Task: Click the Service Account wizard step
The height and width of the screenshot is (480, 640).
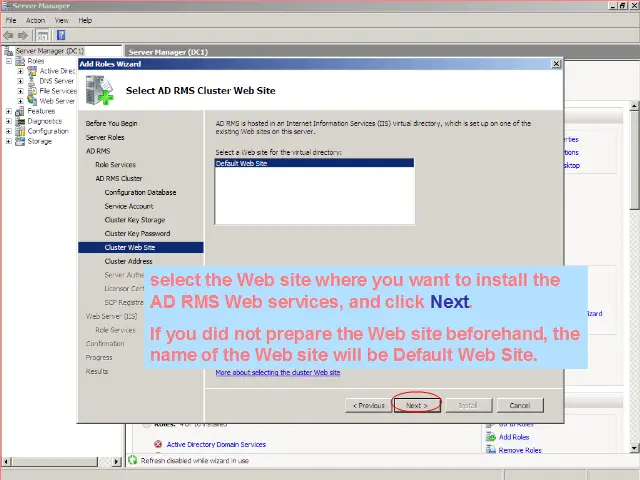Action: tap(129, 206)
